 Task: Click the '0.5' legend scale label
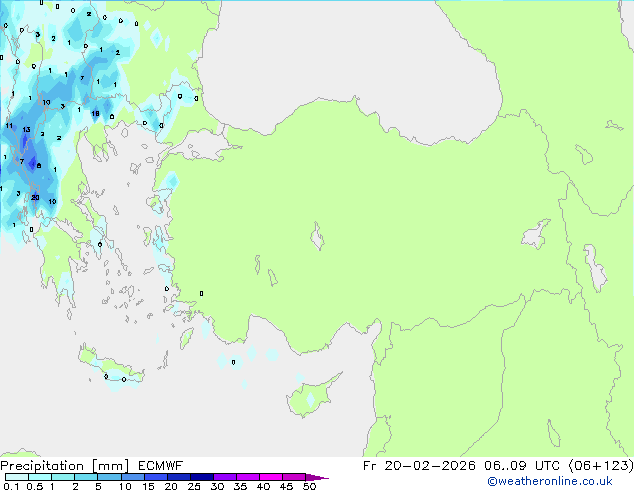(x=34, y=486)
